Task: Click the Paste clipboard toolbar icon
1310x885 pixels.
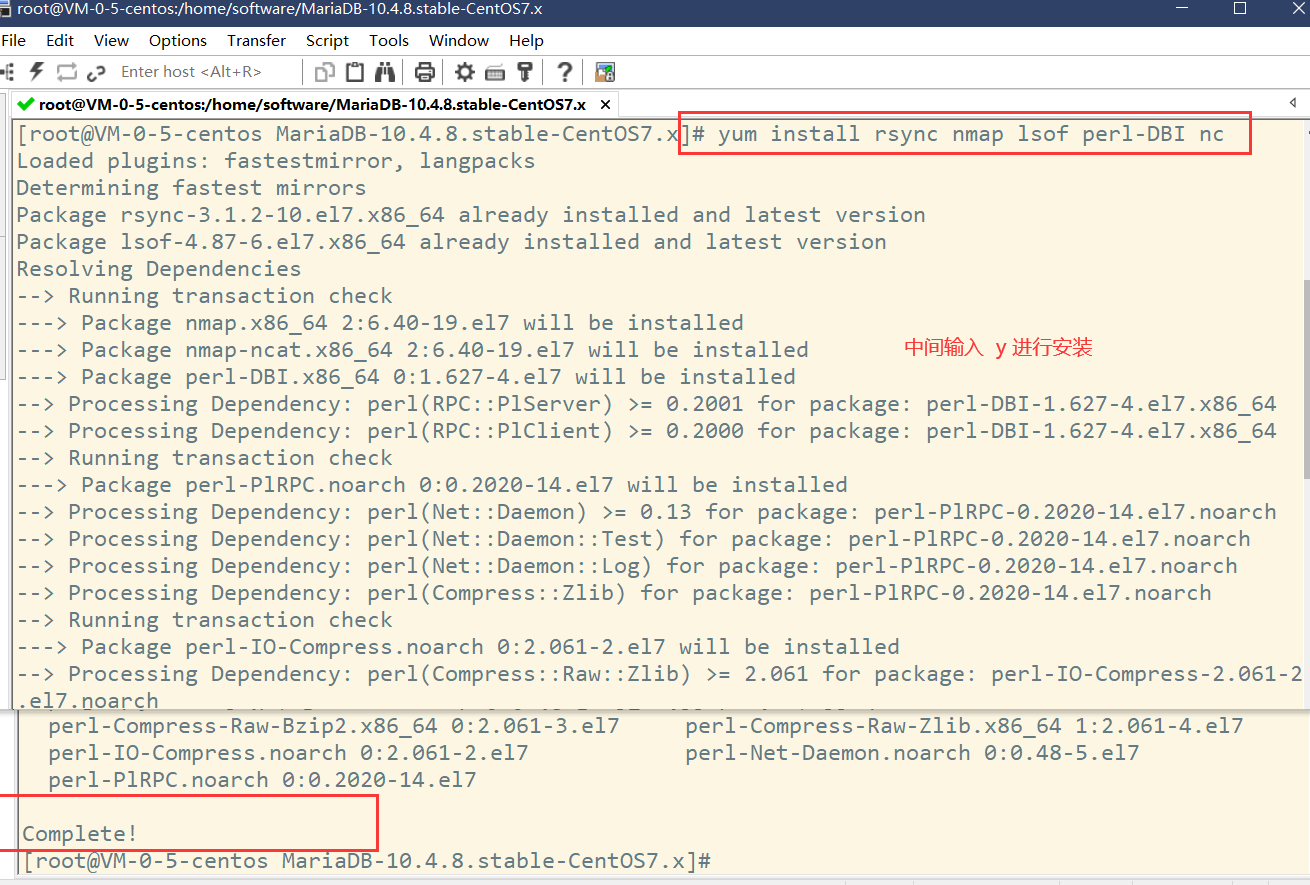Action: [x=355, y=72]
